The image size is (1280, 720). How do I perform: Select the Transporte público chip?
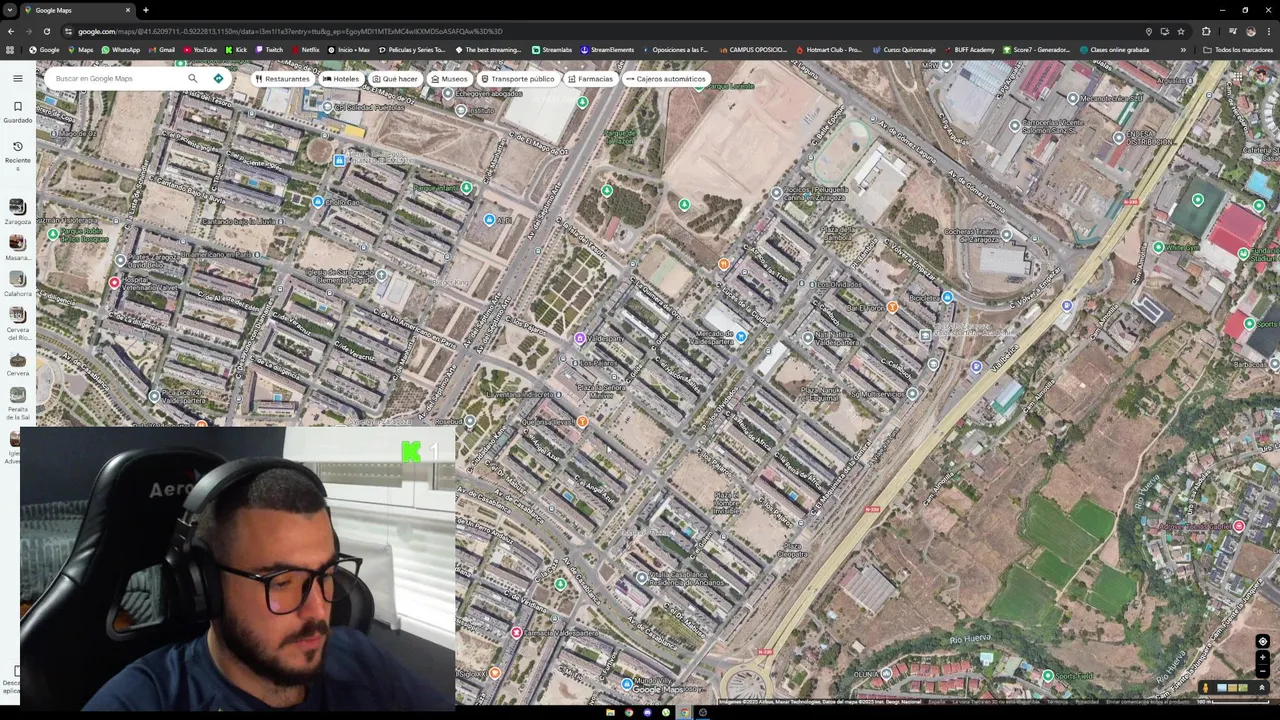(x=517, y=79)
